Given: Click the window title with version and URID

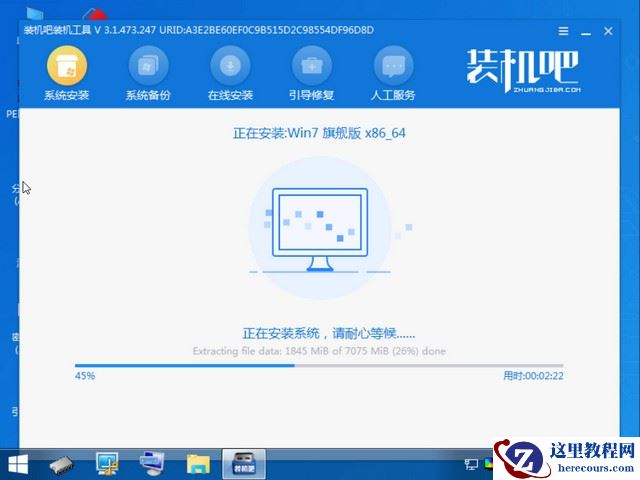Looking at the screenshot, I should click(198, 30).
